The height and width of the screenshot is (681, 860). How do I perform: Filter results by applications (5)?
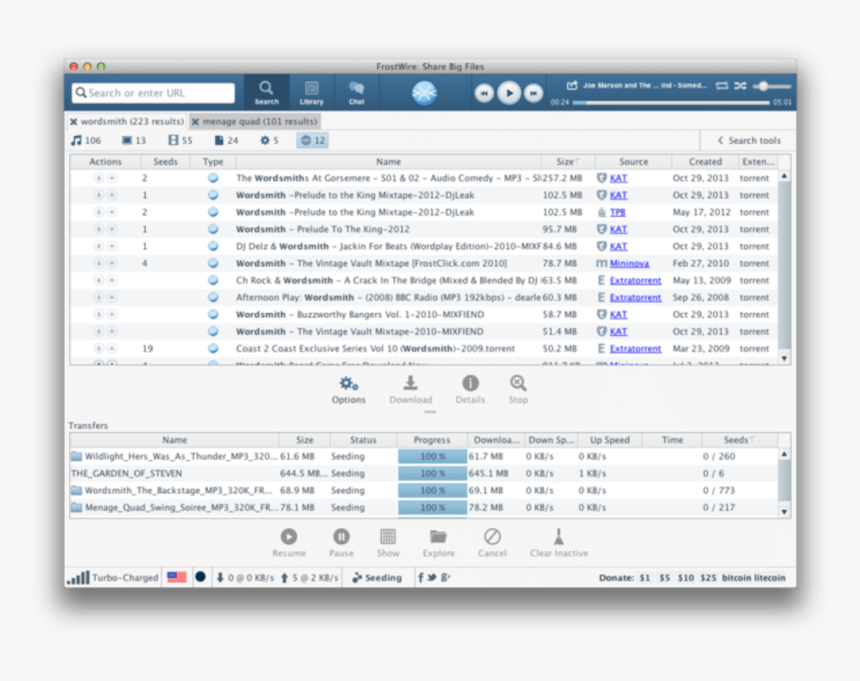(269, 140)
